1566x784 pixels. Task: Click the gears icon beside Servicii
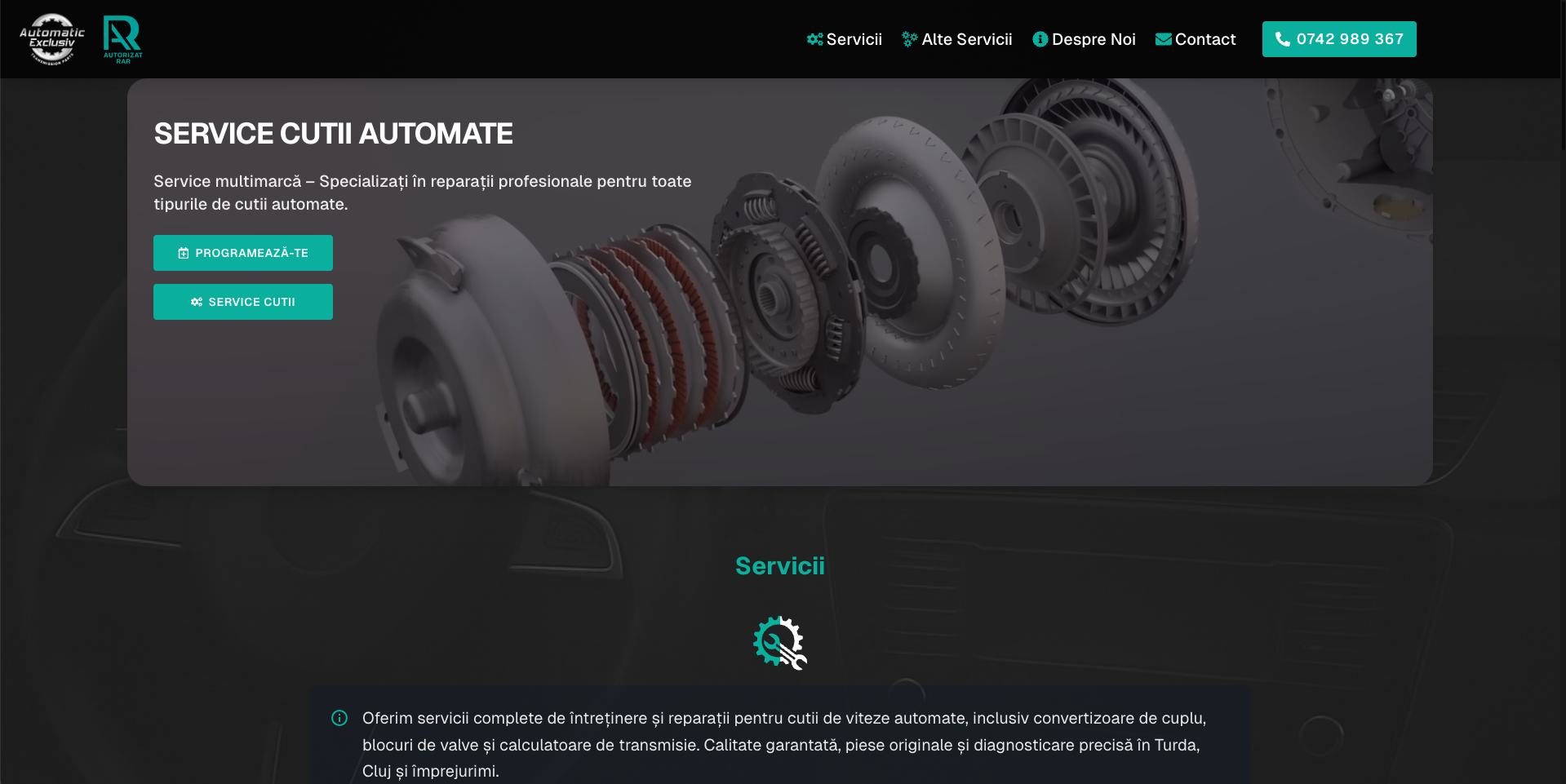814,39
